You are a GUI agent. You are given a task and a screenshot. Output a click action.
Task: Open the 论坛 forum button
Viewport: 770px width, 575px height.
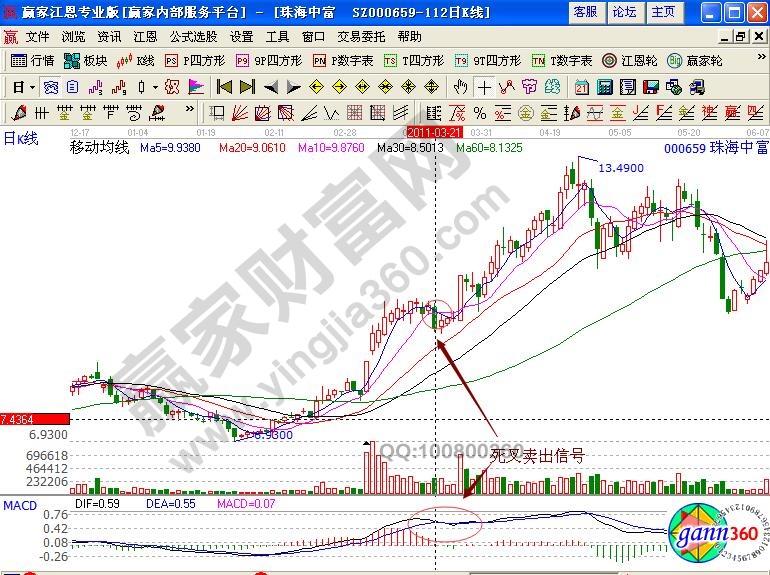[624, 12]
